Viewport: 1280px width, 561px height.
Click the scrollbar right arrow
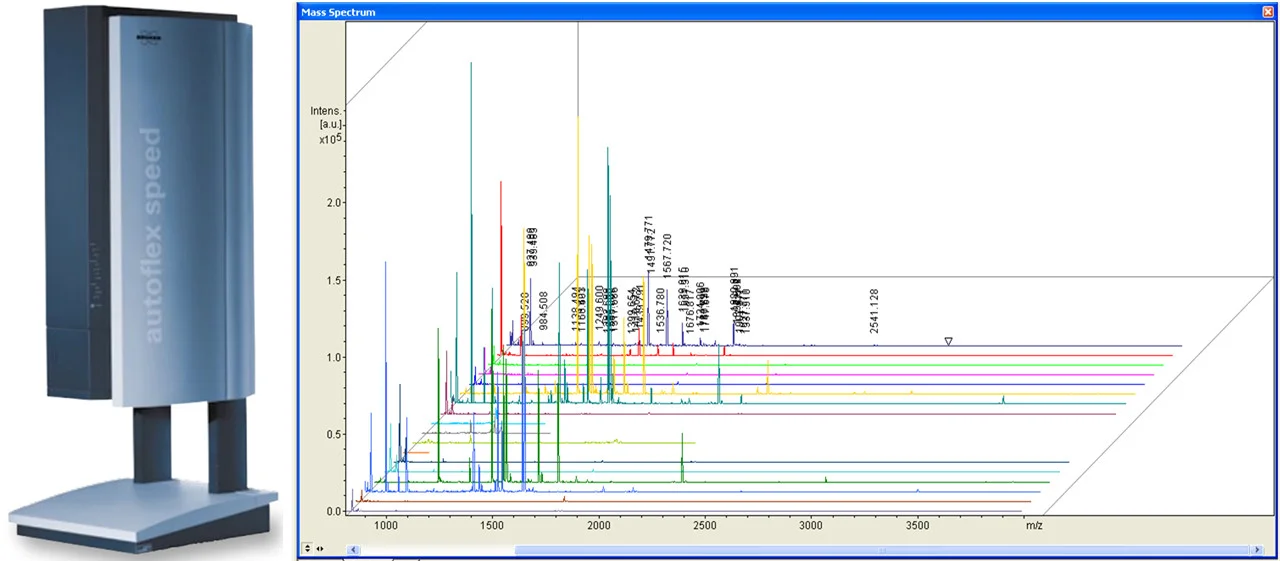1257,550
